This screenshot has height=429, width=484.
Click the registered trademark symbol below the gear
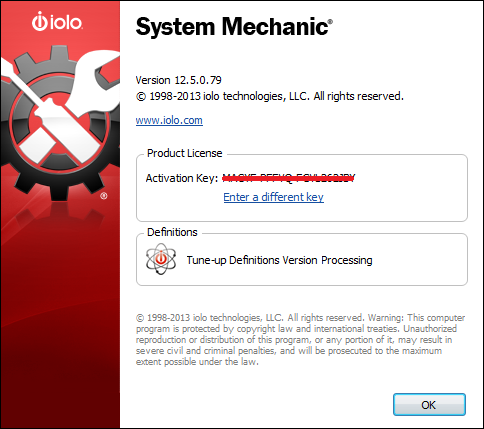coord(104,196)
